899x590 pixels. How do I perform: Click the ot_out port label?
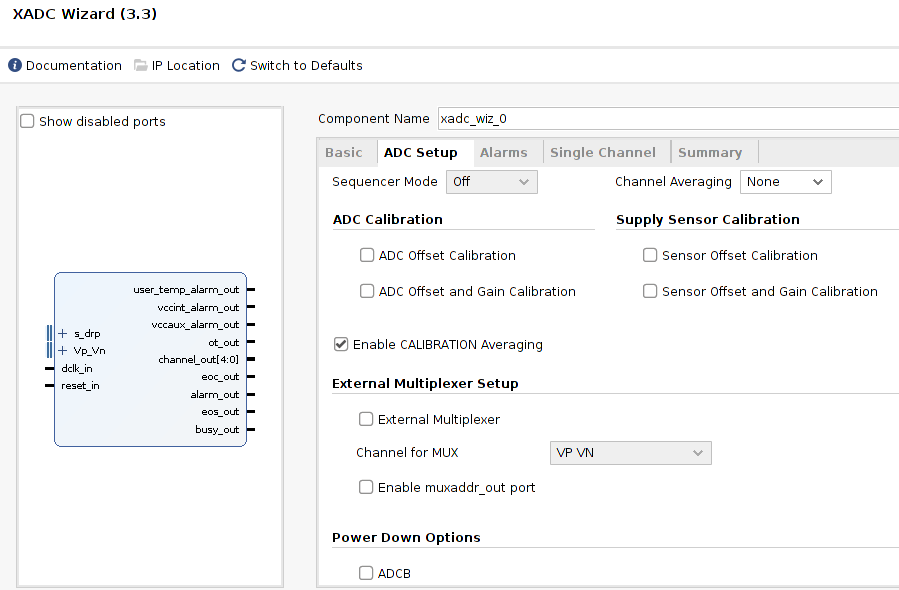[x=224, y=342]
